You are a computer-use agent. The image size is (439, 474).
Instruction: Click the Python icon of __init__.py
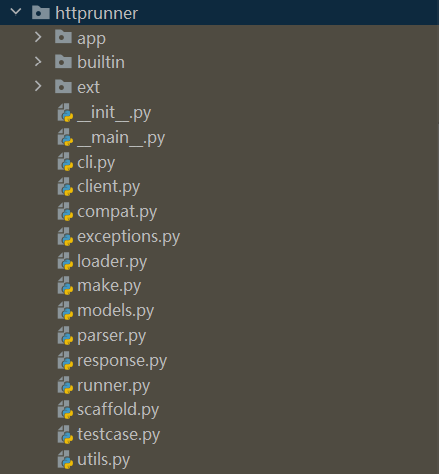65,113
